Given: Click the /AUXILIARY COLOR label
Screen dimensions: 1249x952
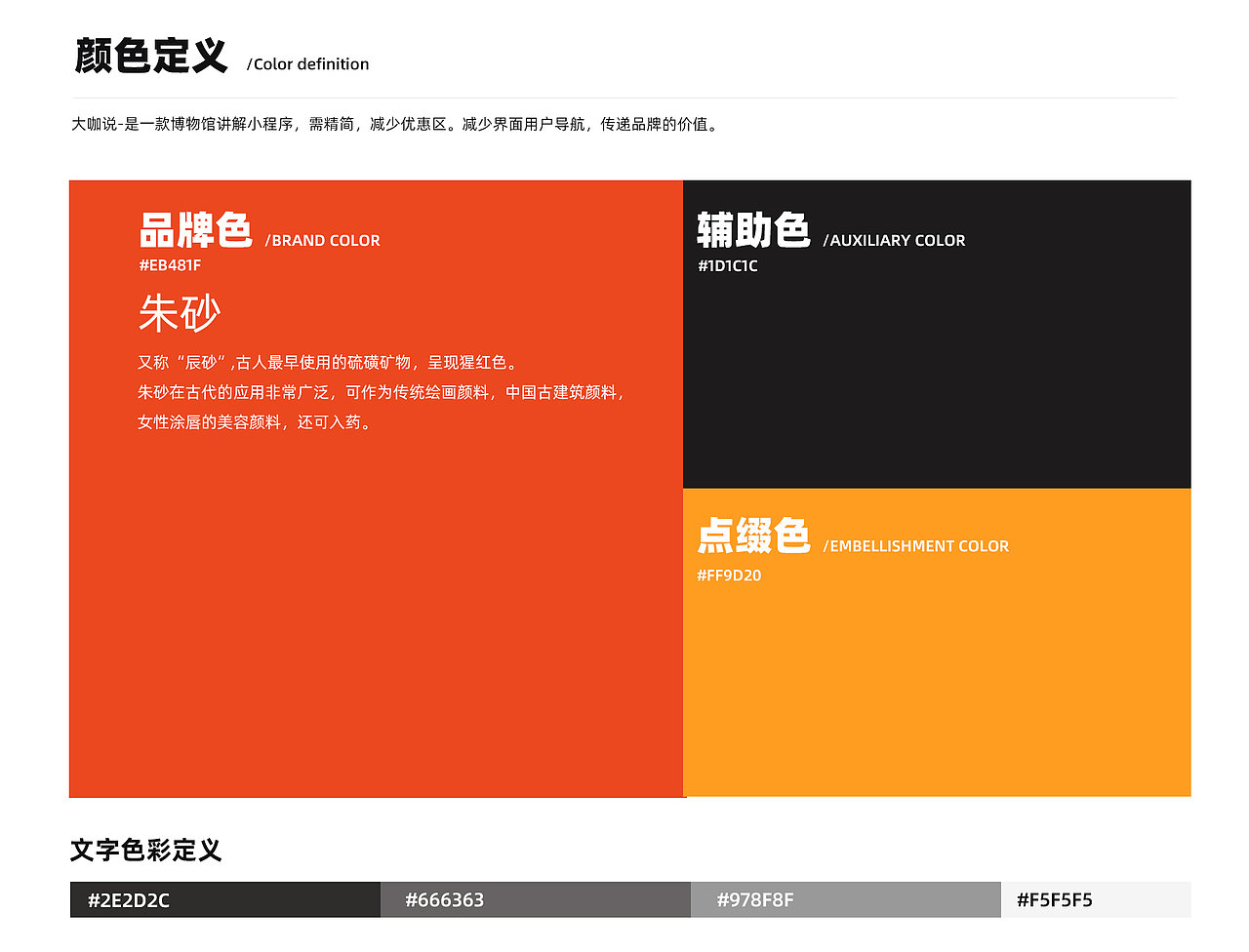Looking at the screenshot, I should point(894,241).
